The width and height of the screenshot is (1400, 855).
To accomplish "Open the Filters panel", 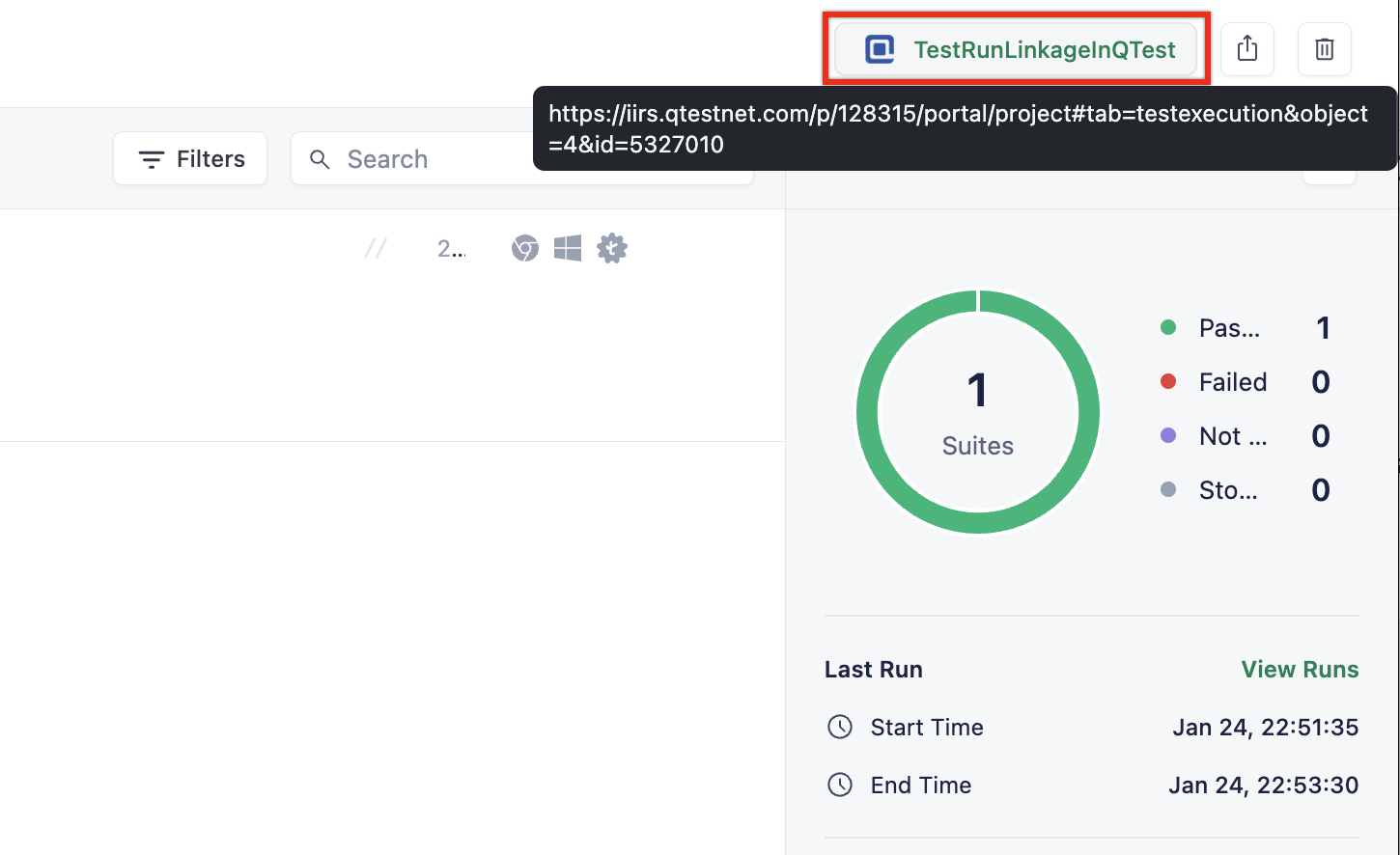I will [189, 158].
